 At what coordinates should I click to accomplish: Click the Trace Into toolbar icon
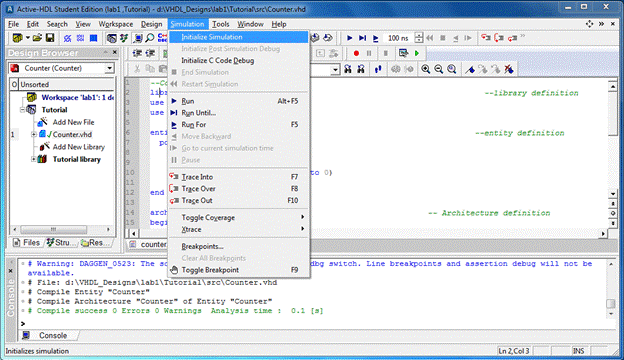click(486, 38)
